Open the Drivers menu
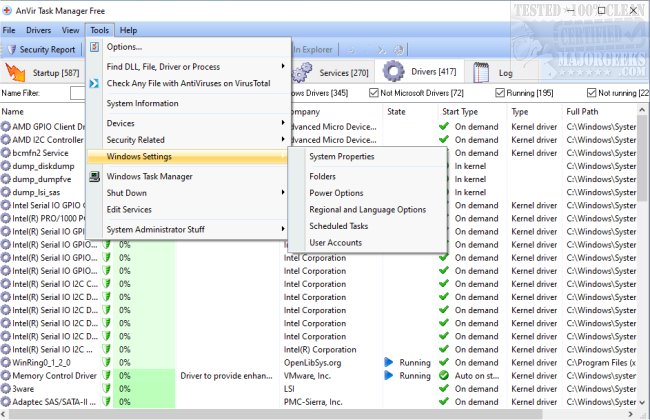Viewport: 650px width, 420px height. point(39,30)
